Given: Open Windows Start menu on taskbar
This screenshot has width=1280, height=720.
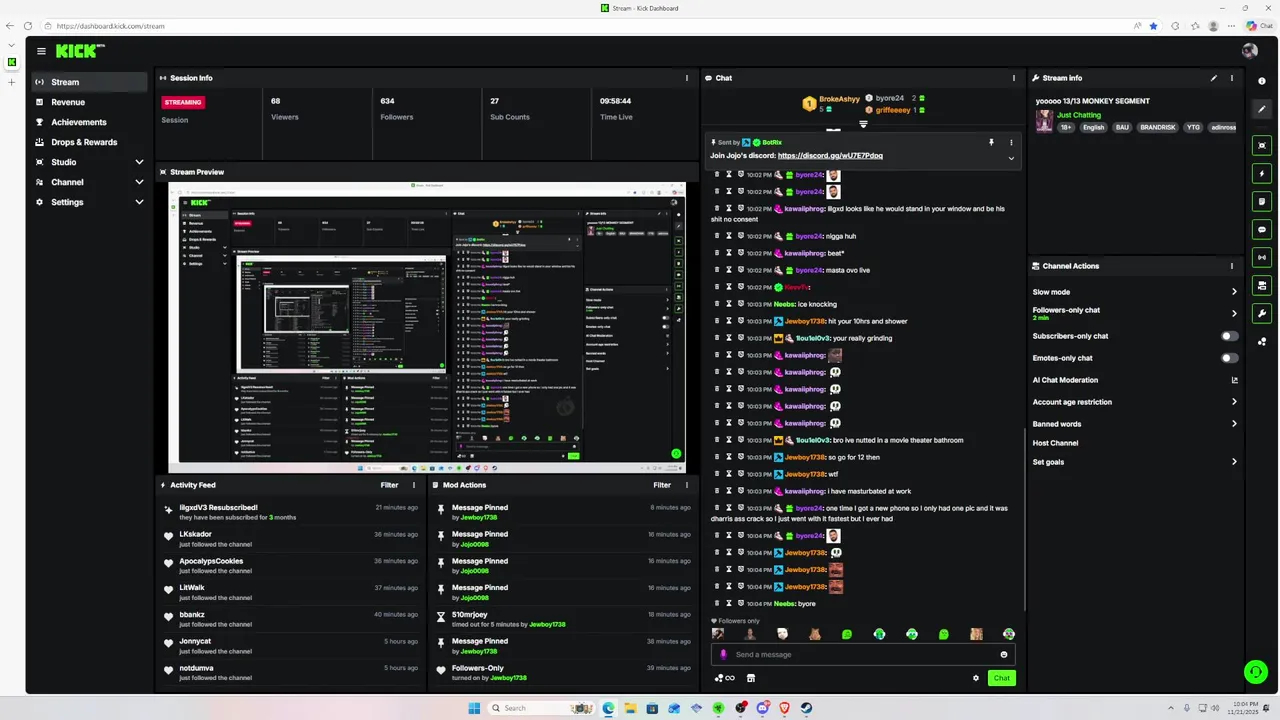Looking at the screenshot, I should (x=474, y=708).
